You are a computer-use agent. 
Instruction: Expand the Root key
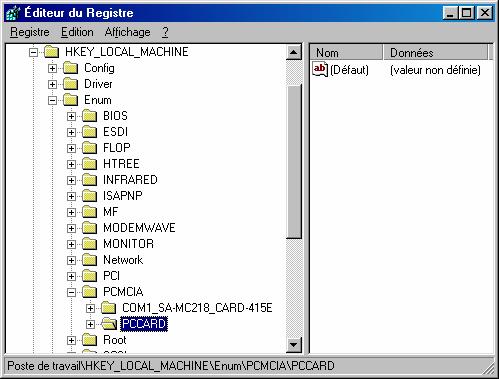tap(71, 340)
